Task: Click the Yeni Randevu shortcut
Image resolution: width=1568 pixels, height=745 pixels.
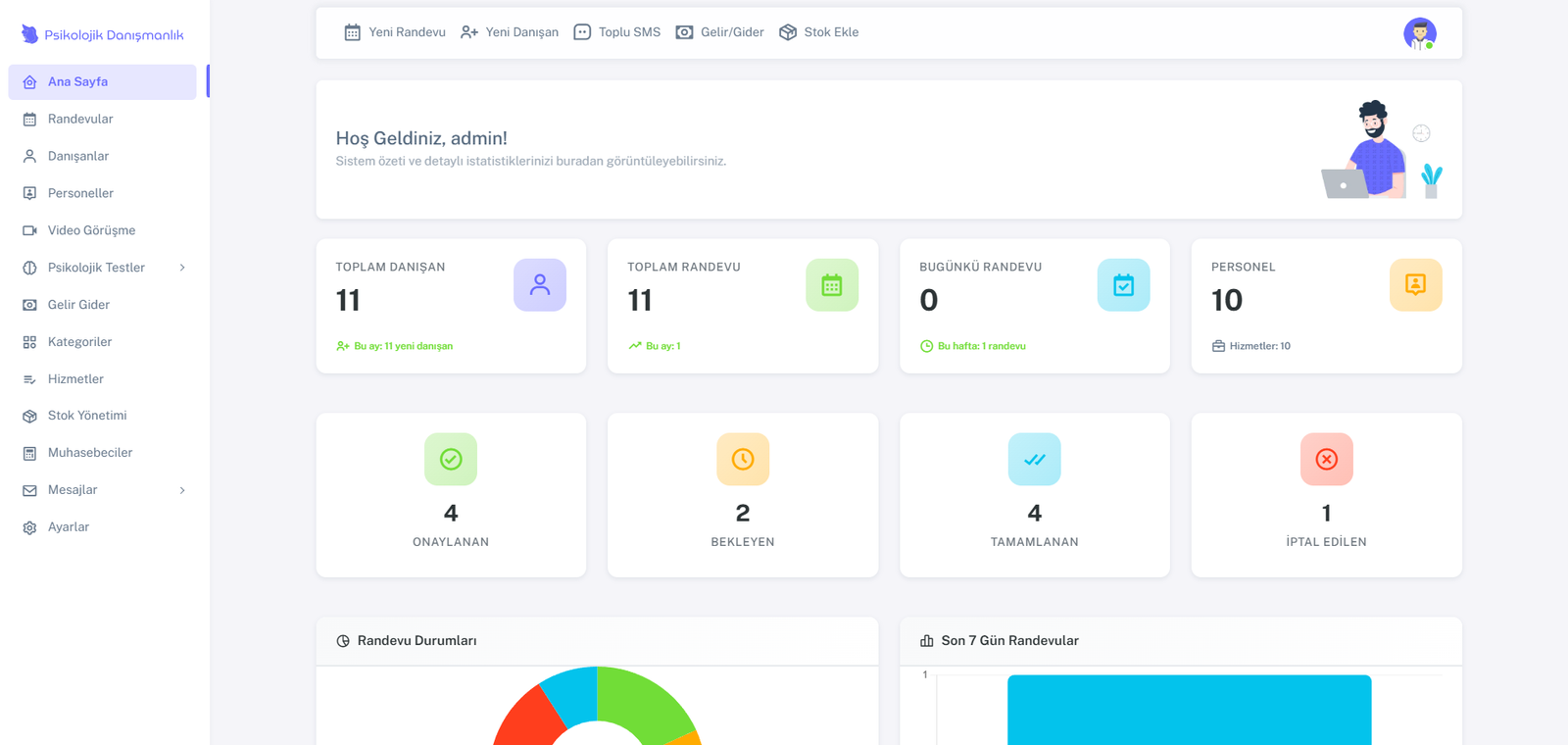Action: tap(395, 32)
